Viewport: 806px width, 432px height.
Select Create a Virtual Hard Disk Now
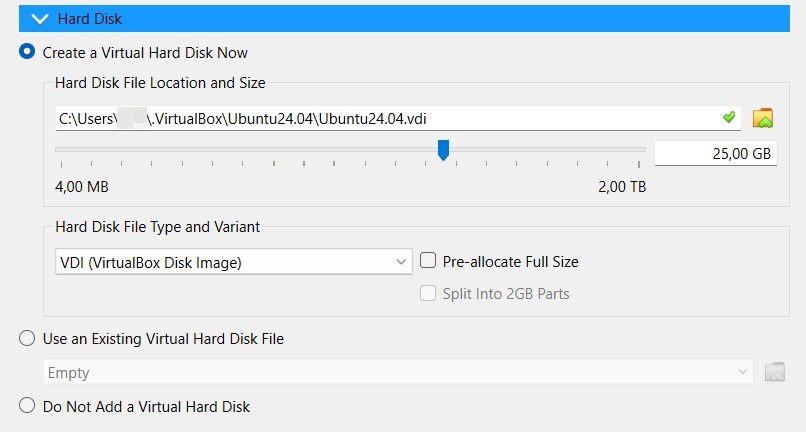27,52
